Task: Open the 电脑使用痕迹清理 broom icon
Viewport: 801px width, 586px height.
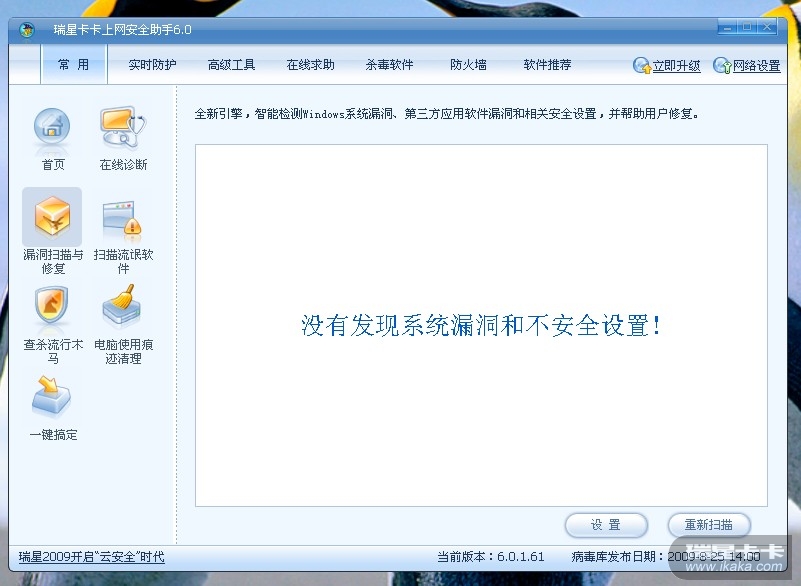Action: pos(121,306)
